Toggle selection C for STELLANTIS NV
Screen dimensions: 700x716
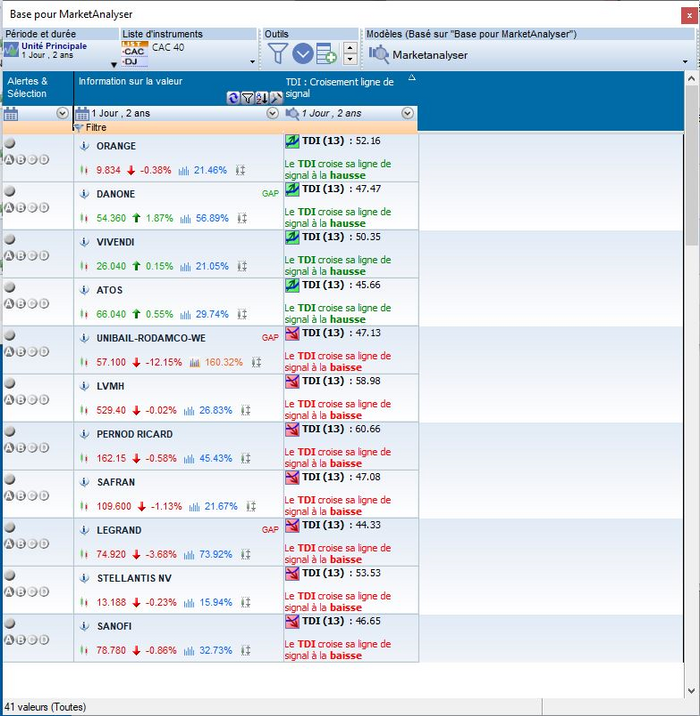pyautogui.click(x=32, y=592)
